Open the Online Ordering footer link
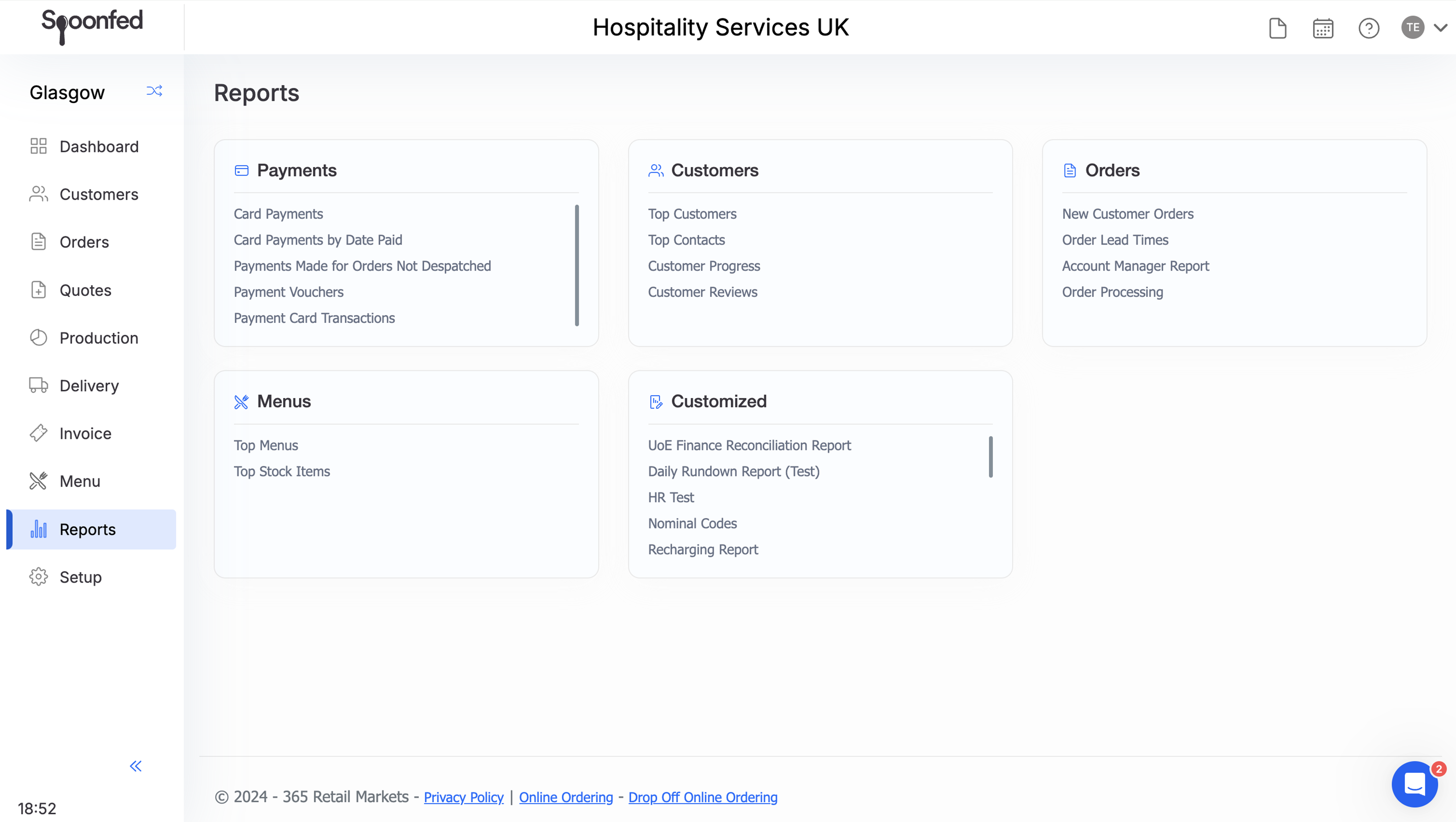1456x822 pixels. click(566, 797)
